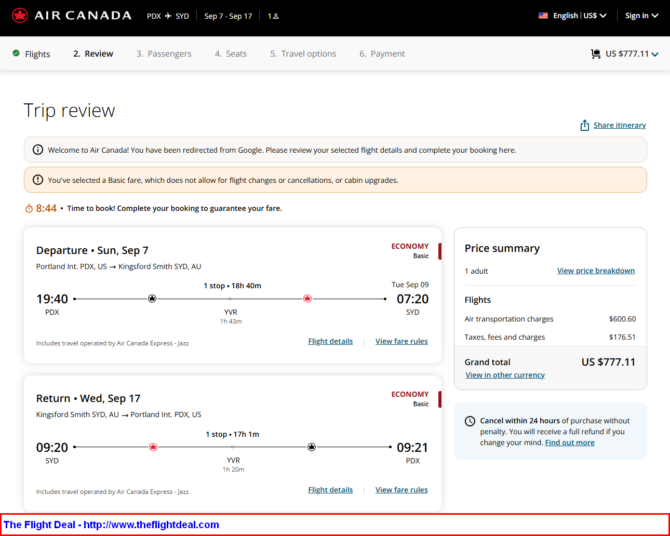
Task: View fare rules for Return Wed, Sep 17
Action: (x=401, y=490)
